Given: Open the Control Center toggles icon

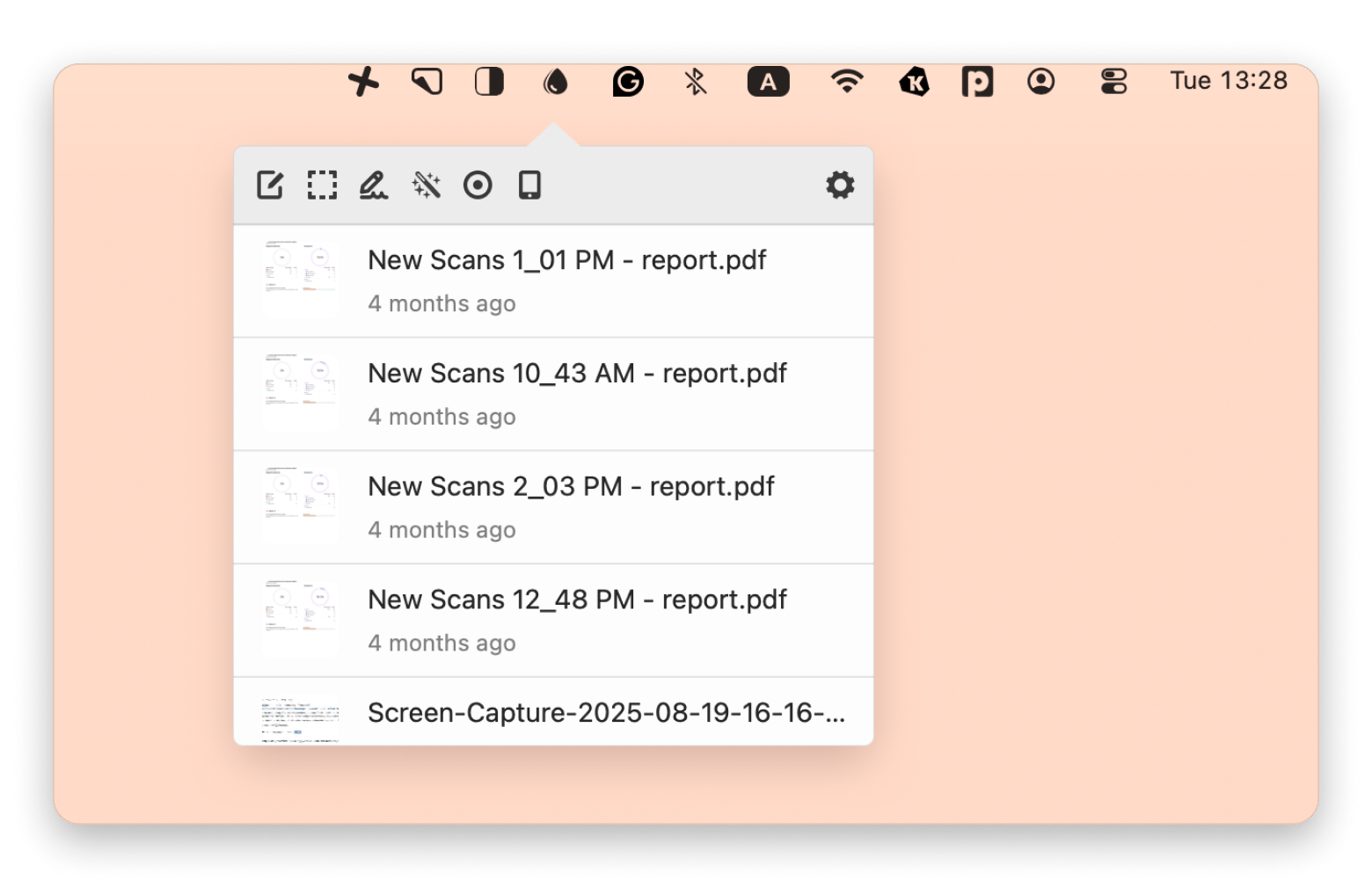Looking at the screenshot, I should pos(1112,83).
